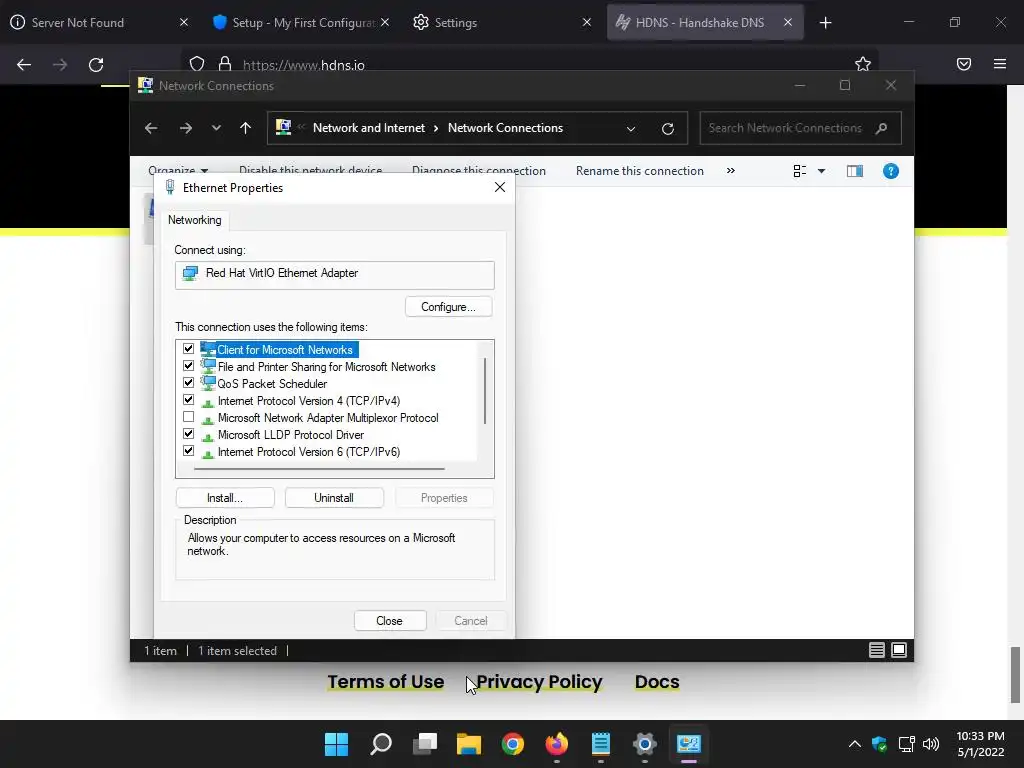Open the Privacy Policy link
The image size is (1024, 768).
[x=539, y=682]
